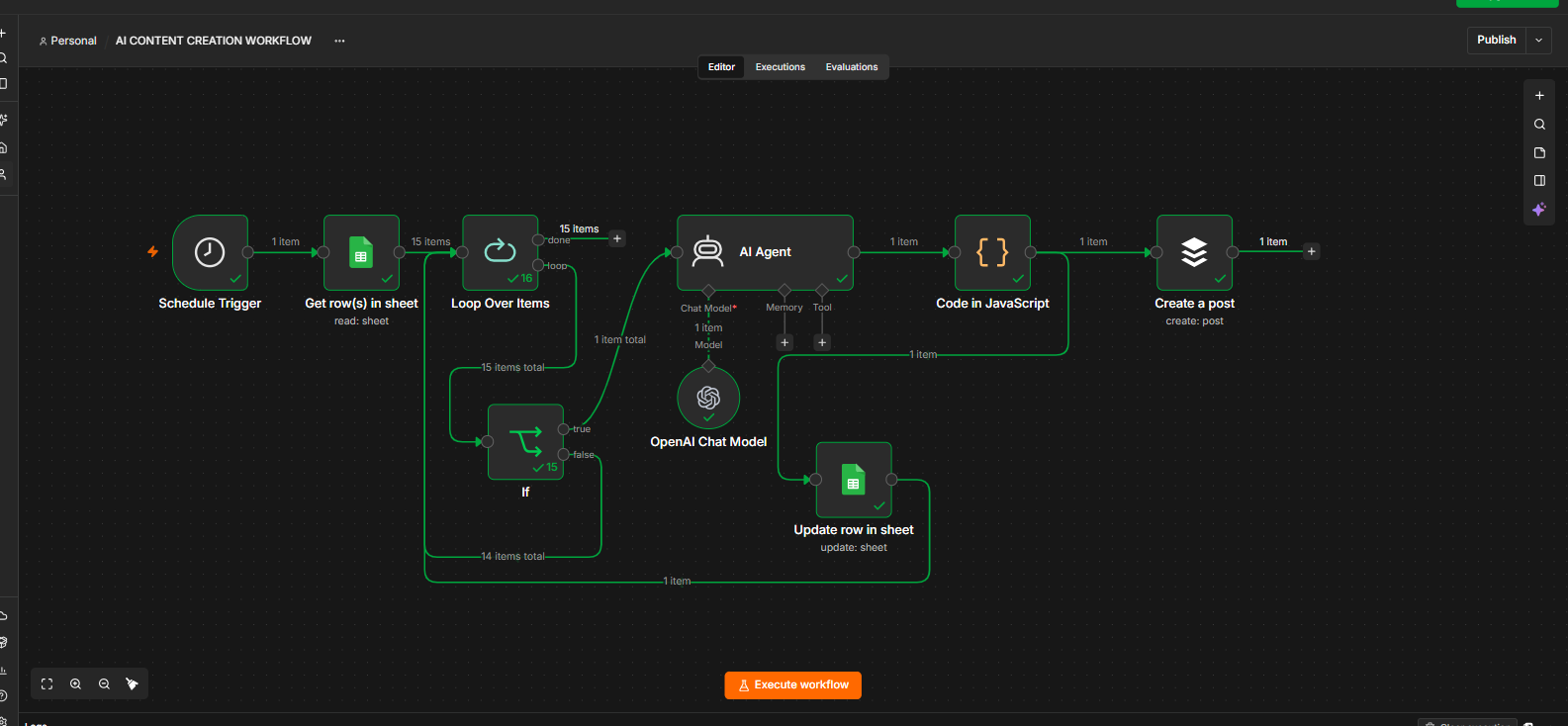
Task: Click the fit-to-view zoom icon
Action: click(46, 684)
